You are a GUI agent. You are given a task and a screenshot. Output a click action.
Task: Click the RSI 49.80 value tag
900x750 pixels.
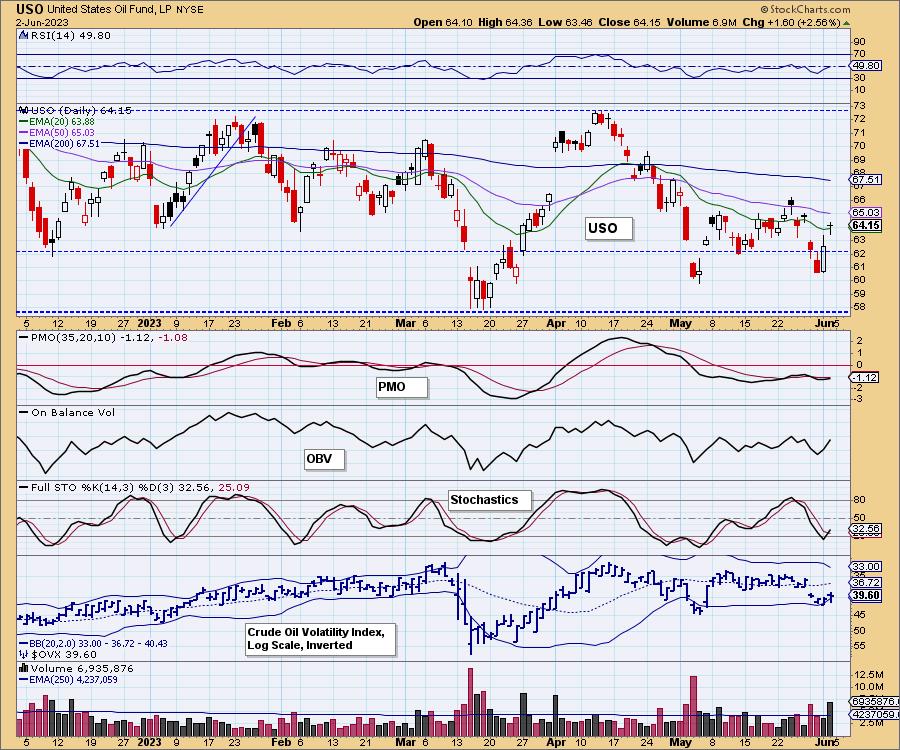(866, 65)
